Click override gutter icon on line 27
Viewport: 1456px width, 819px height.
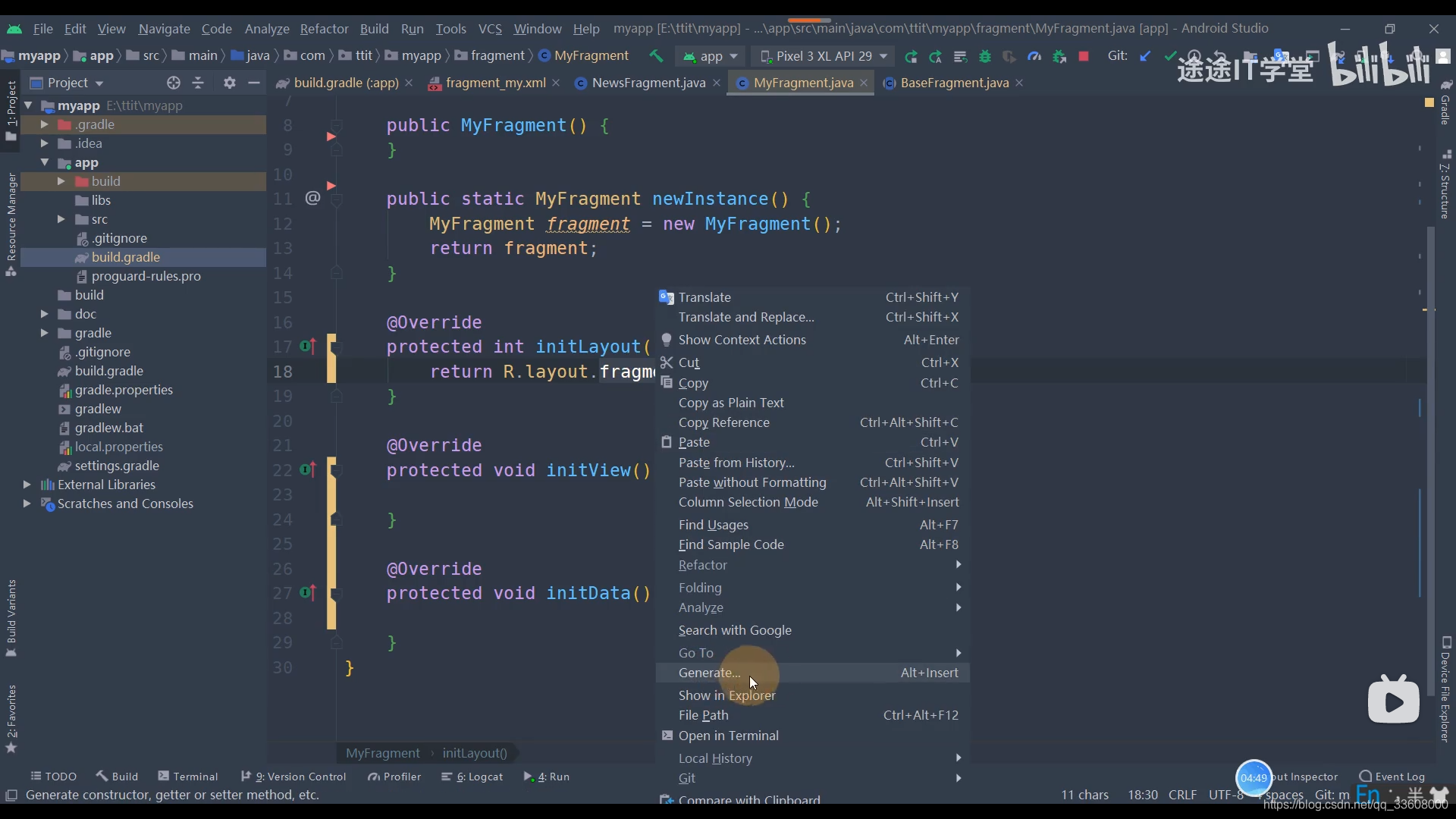tap(307, 593)
